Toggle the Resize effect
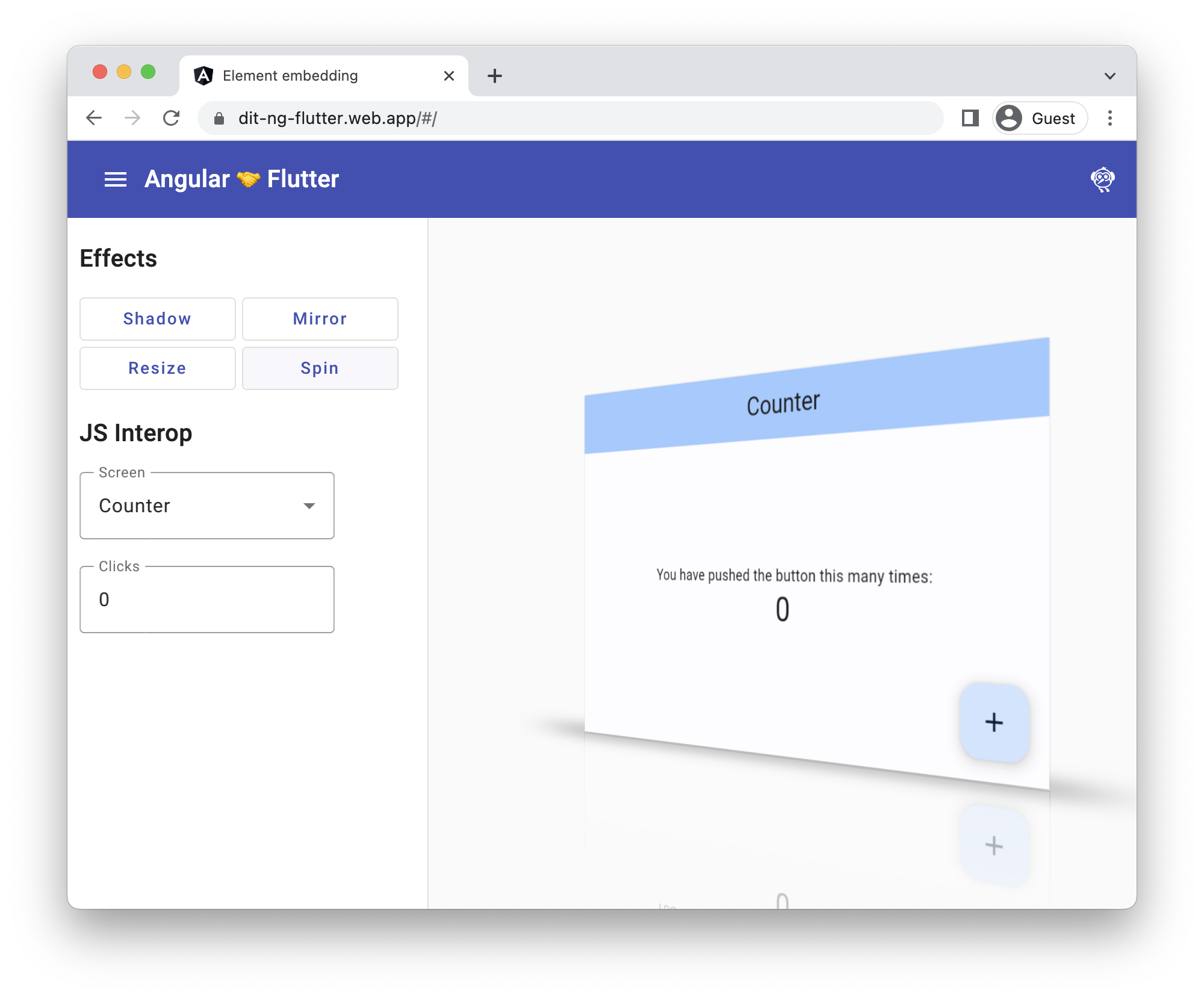Image resolution: width=1204 pixels, height=998 pixels. pos(158,368)
